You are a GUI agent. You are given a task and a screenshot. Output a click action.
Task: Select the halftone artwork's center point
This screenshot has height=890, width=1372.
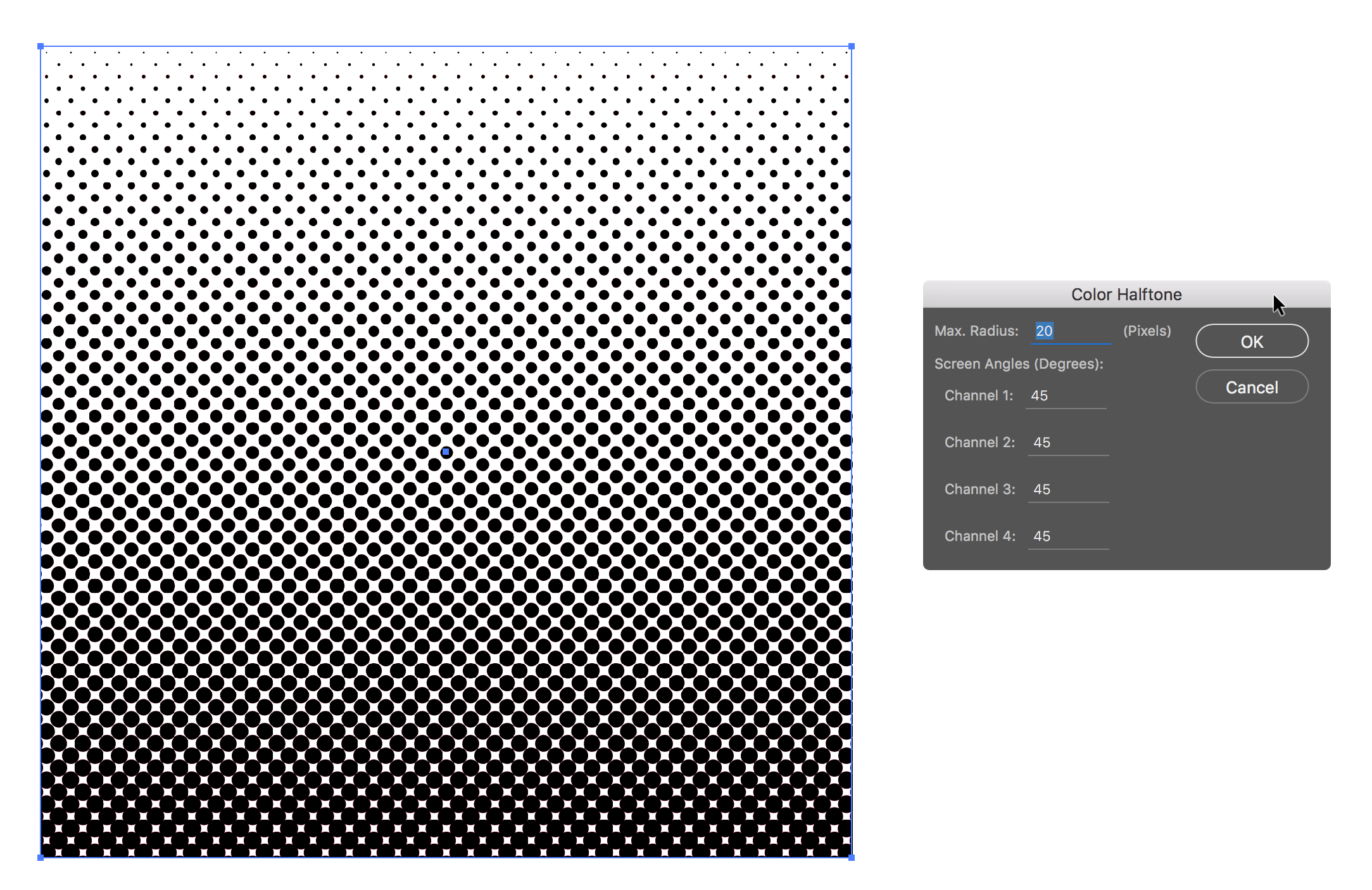446,452
